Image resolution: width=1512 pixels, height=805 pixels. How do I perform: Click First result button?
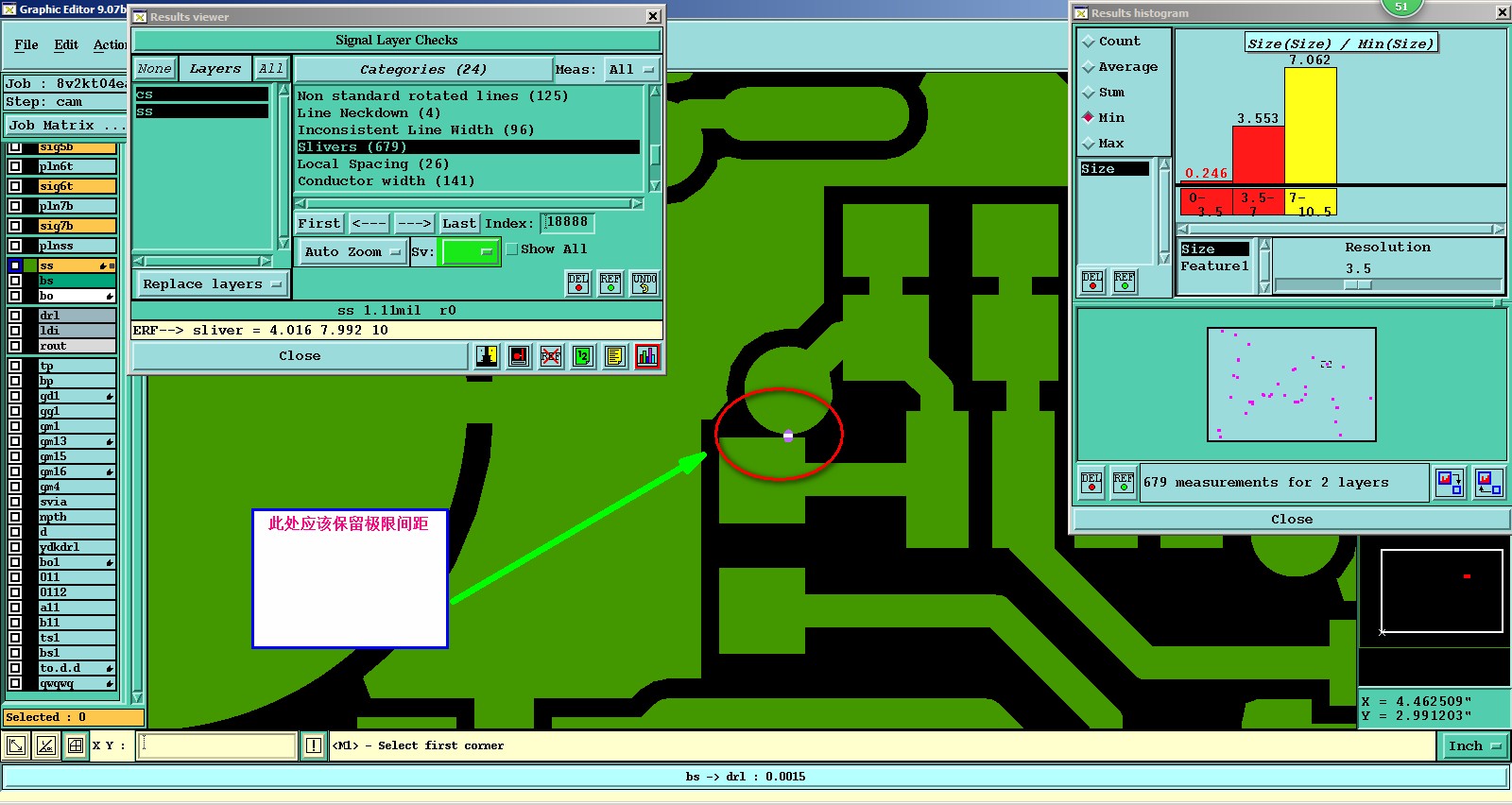pyautogui.click(x=318, y=224)
